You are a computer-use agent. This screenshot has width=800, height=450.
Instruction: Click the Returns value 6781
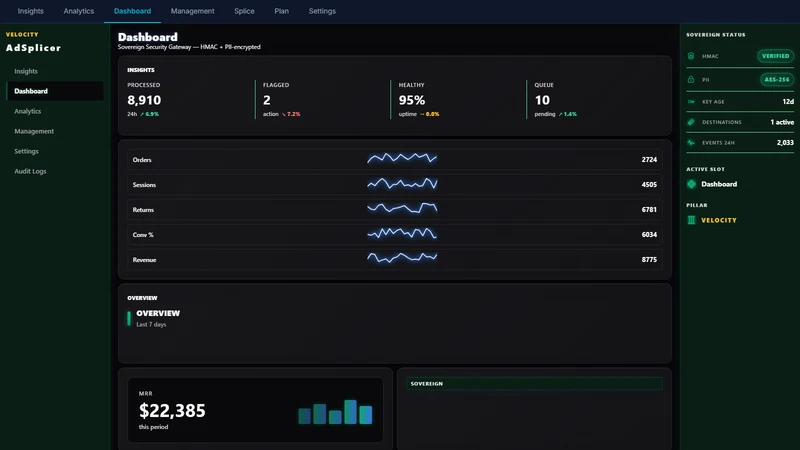[649, 210]
